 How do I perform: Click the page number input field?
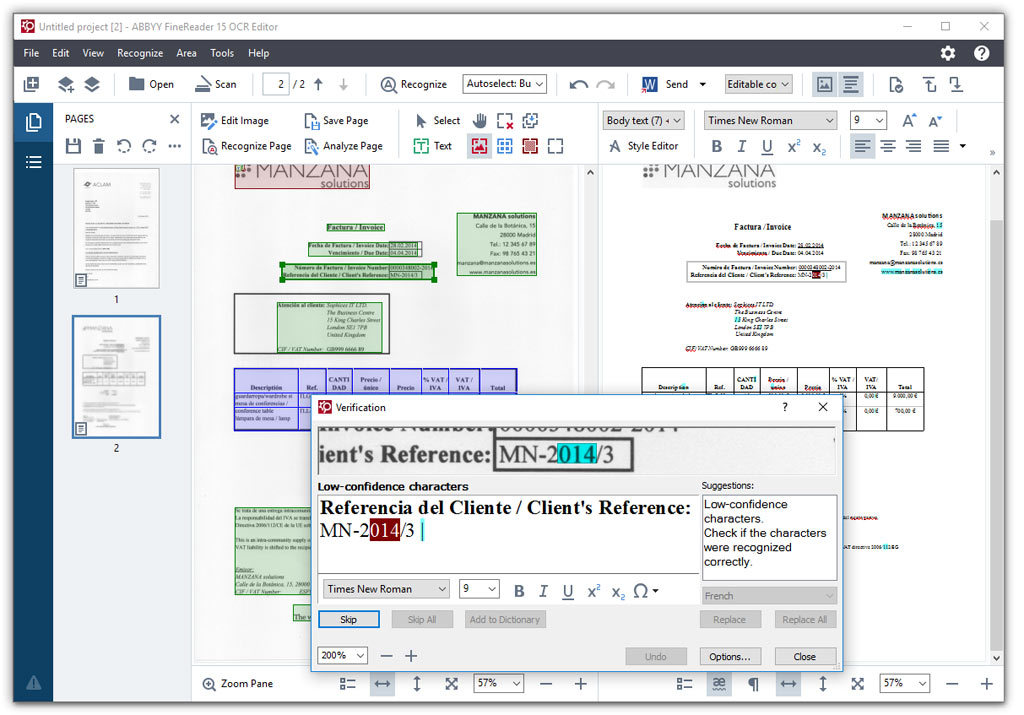(276, 84)
